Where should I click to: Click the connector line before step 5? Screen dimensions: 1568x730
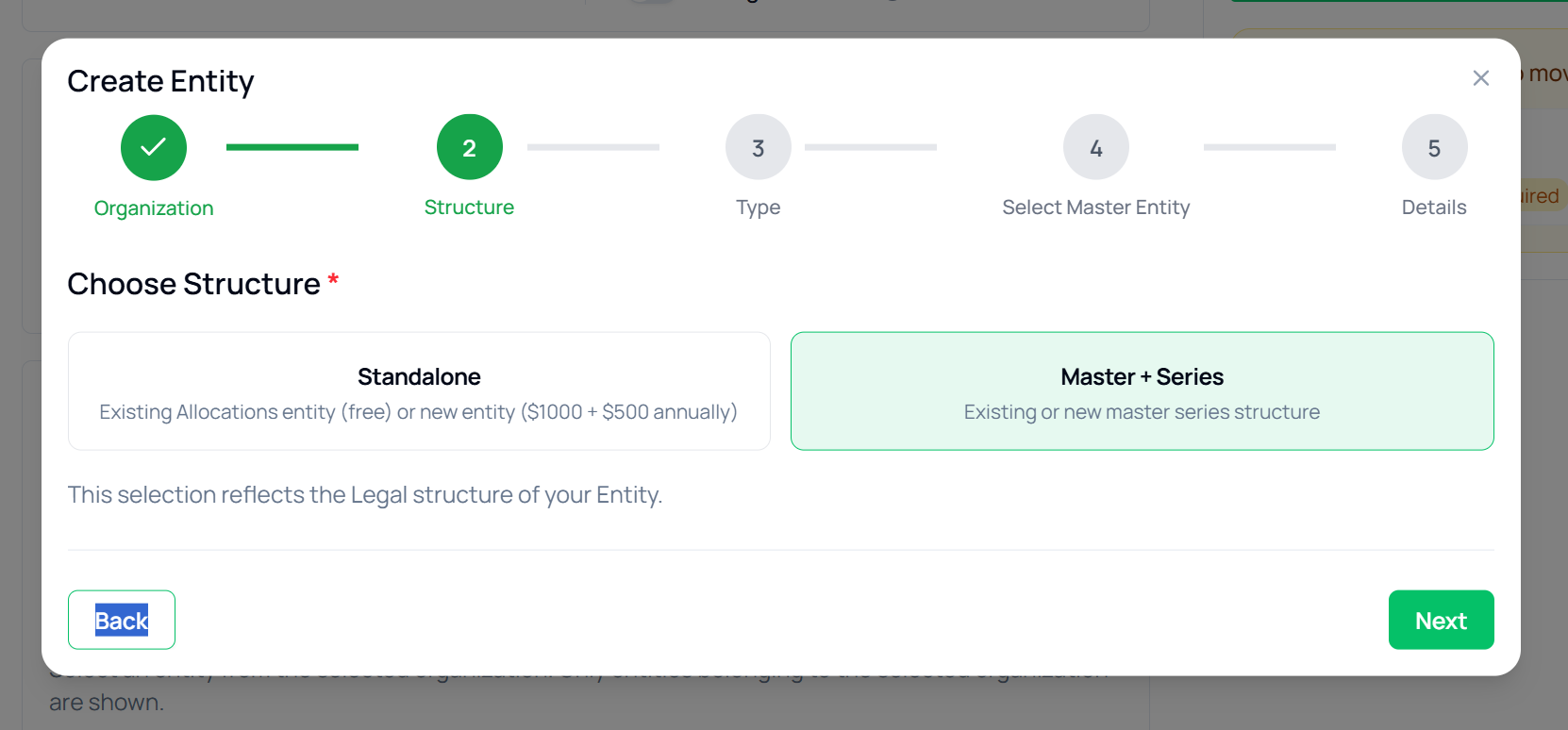[x=1269, y=147]
